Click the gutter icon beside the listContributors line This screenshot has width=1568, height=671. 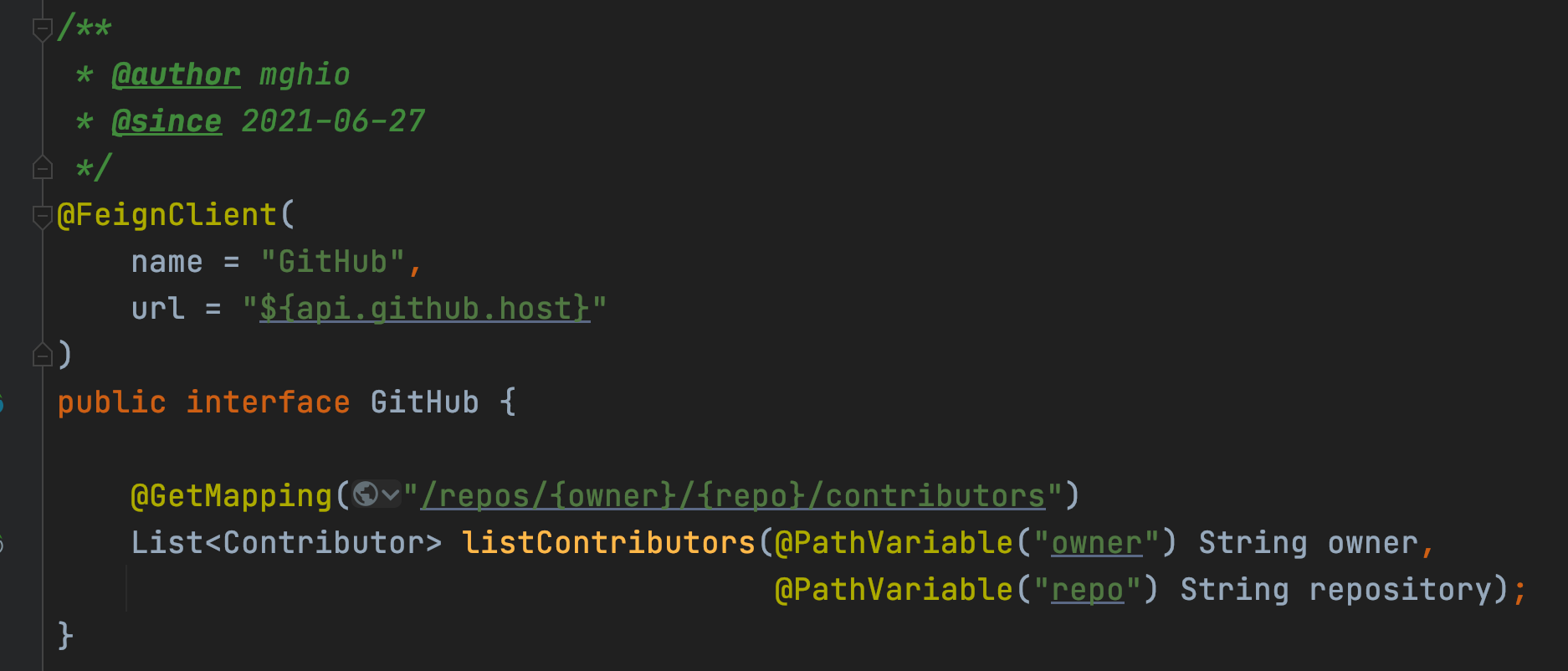[2, 544]
